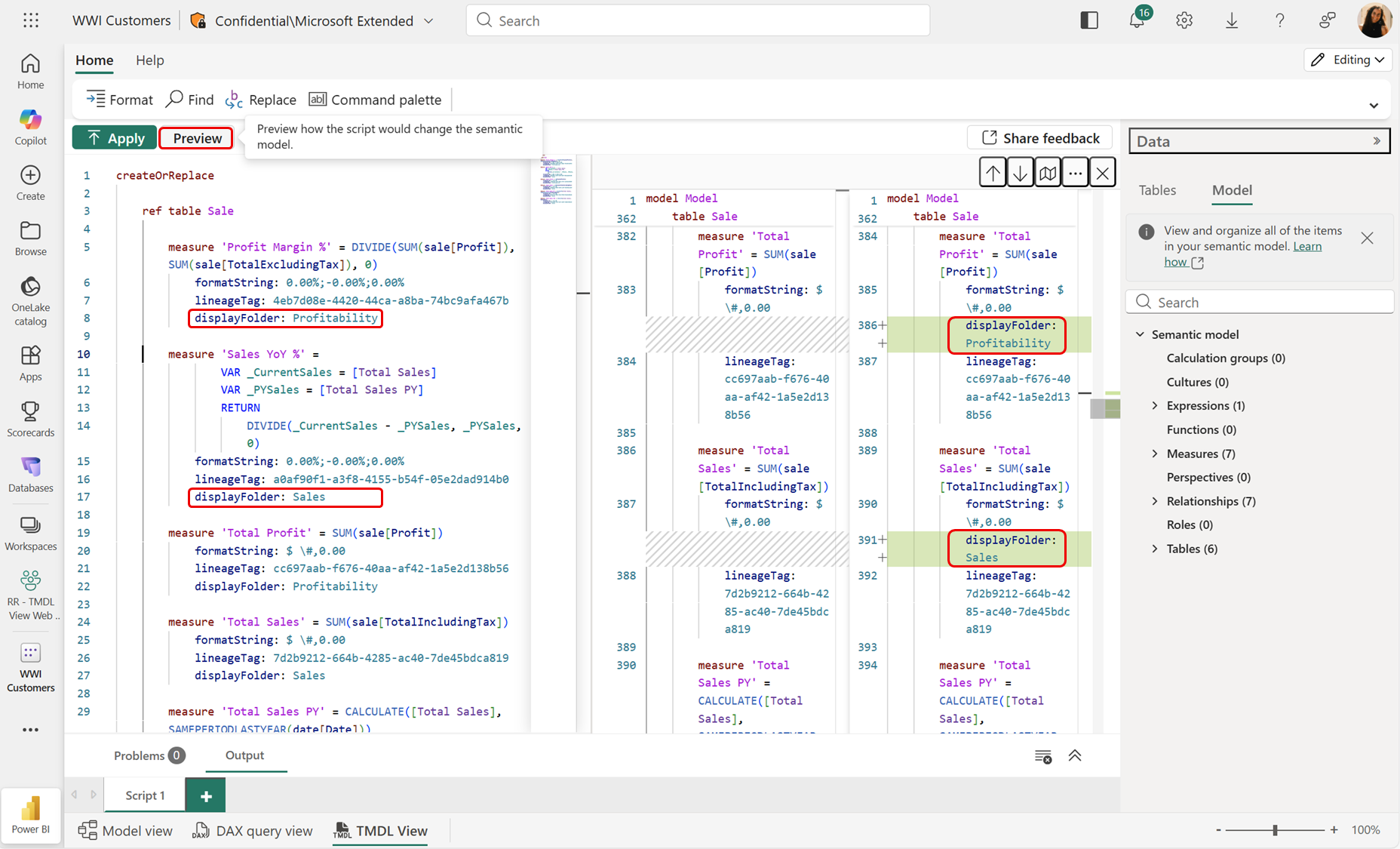View notifications via the bell icon
Image resolution: width=1400 pixels, height=849 pixels.
pyautogui.click(x=1136, y=20)
